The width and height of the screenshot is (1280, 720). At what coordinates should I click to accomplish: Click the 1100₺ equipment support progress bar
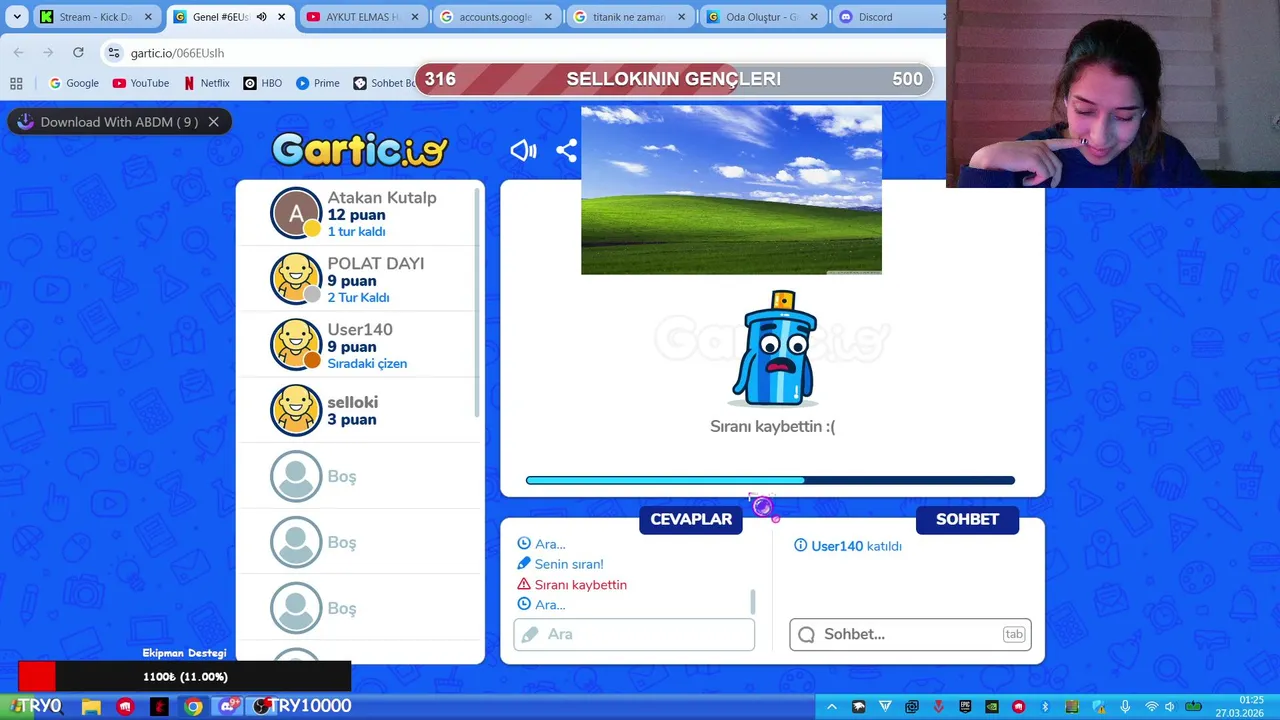click(185, 677)
